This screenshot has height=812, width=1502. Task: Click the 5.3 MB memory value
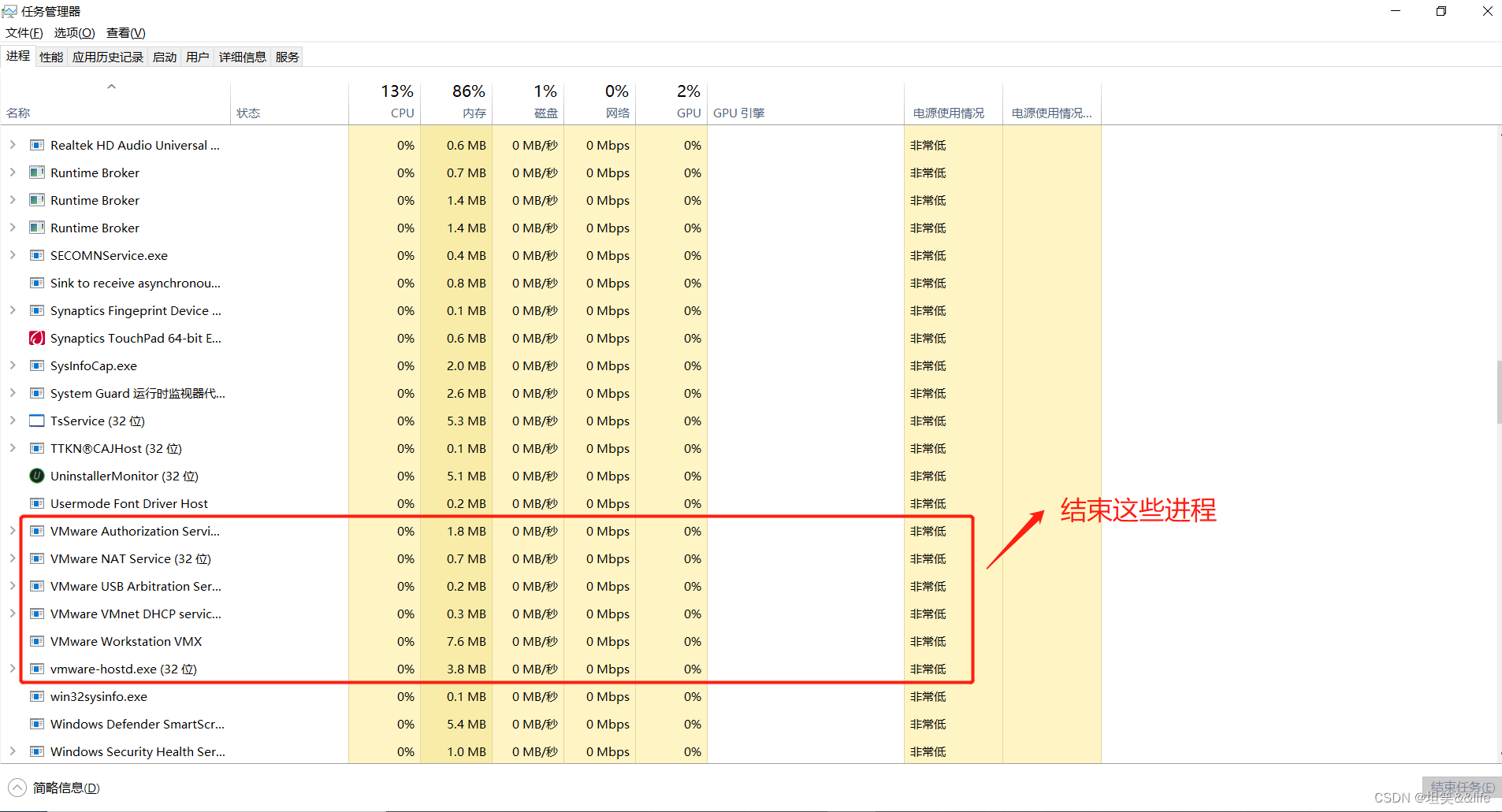[x=467, y=421]
